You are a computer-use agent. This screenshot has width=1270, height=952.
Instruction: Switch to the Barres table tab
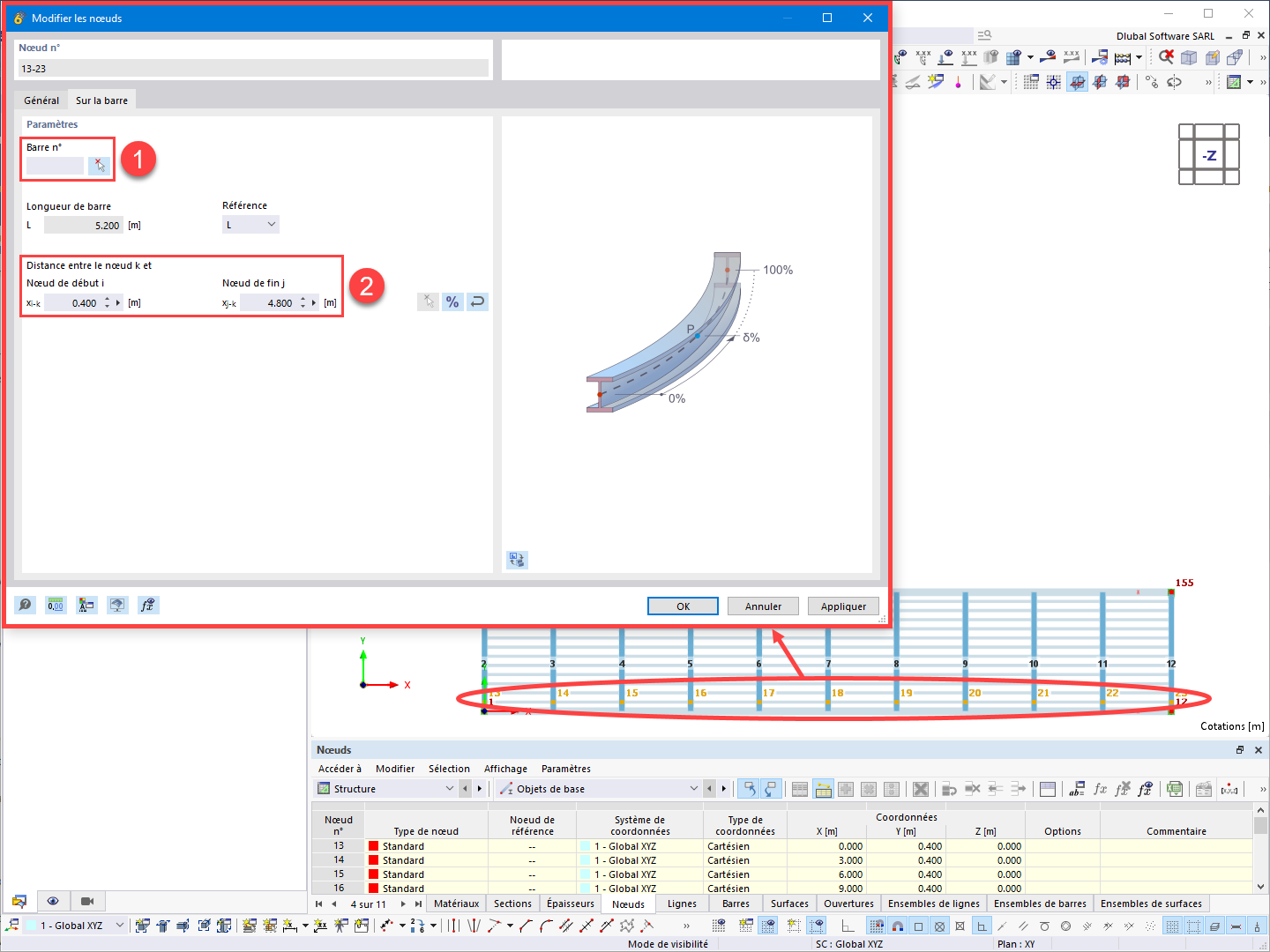[x=736, y=904]
